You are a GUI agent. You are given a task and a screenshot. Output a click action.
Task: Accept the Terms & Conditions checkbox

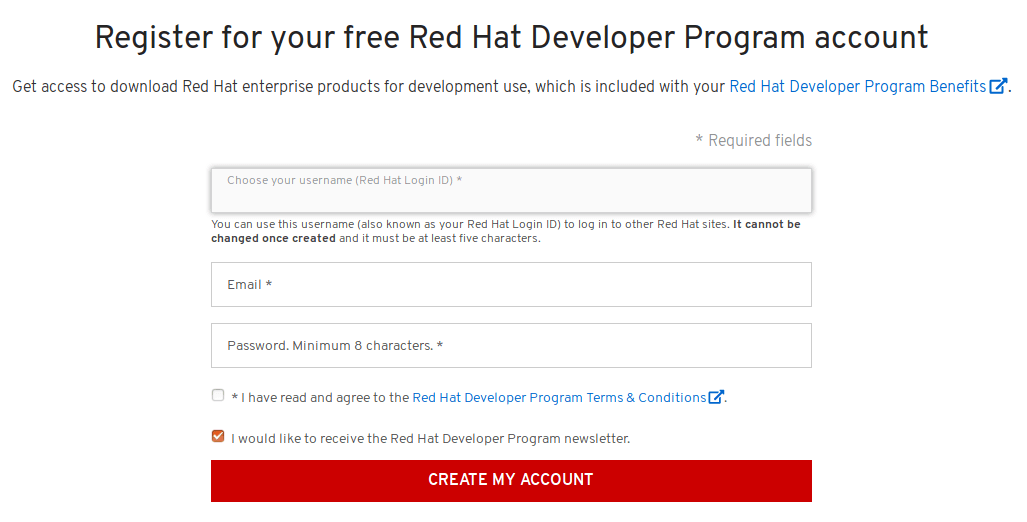218,395
